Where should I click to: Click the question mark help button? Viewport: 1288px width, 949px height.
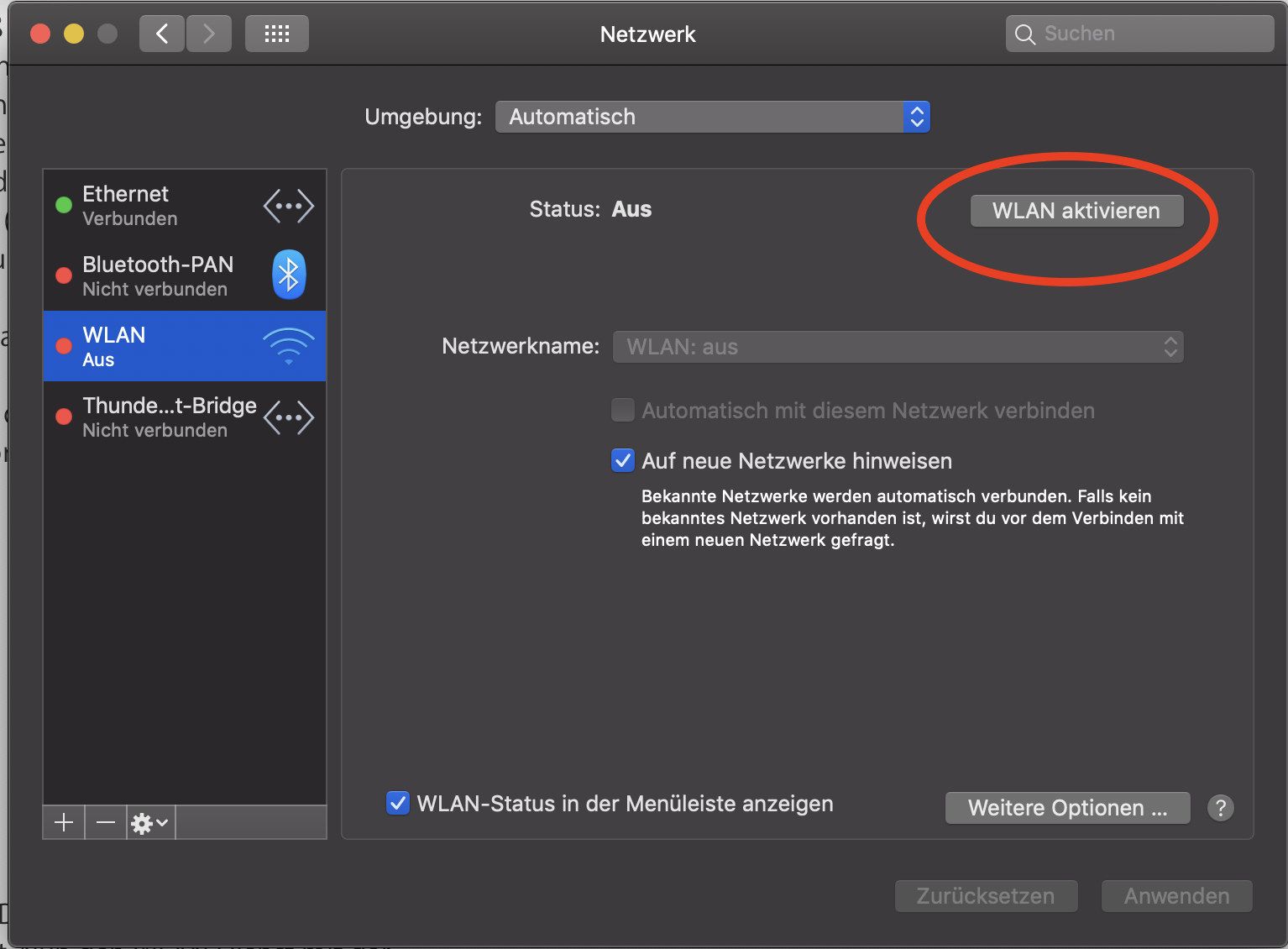[x=1220, y=808]
